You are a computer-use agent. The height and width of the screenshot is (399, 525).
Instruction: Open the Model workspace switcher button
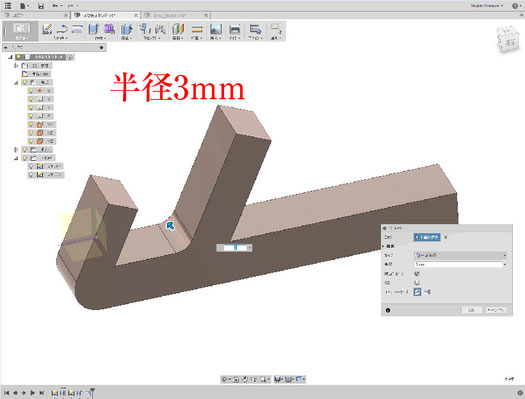tap(21, 31)
